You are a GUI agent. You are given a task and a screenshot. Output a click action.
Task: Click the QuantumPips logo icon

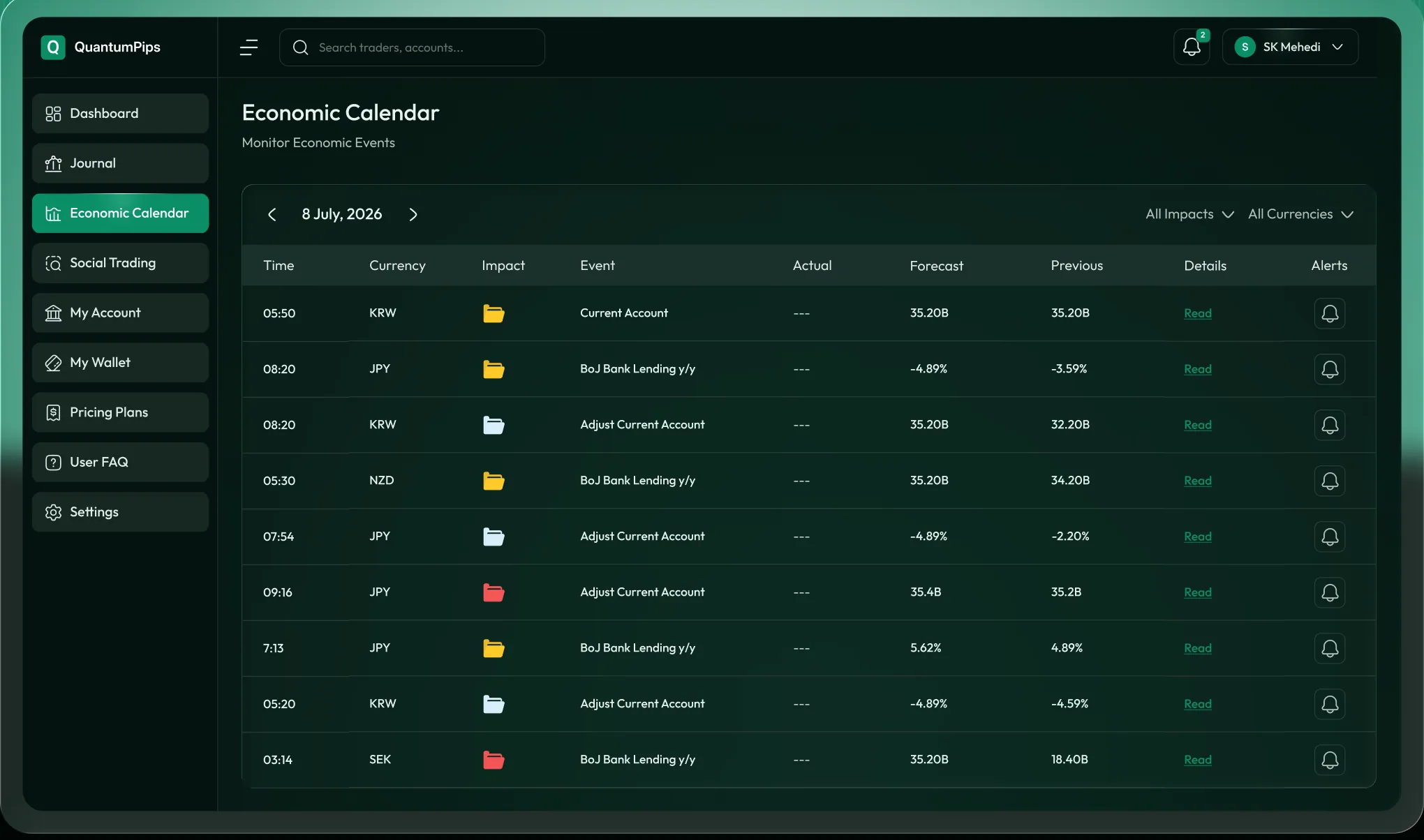pyautogui.click(x=53, y=47)
